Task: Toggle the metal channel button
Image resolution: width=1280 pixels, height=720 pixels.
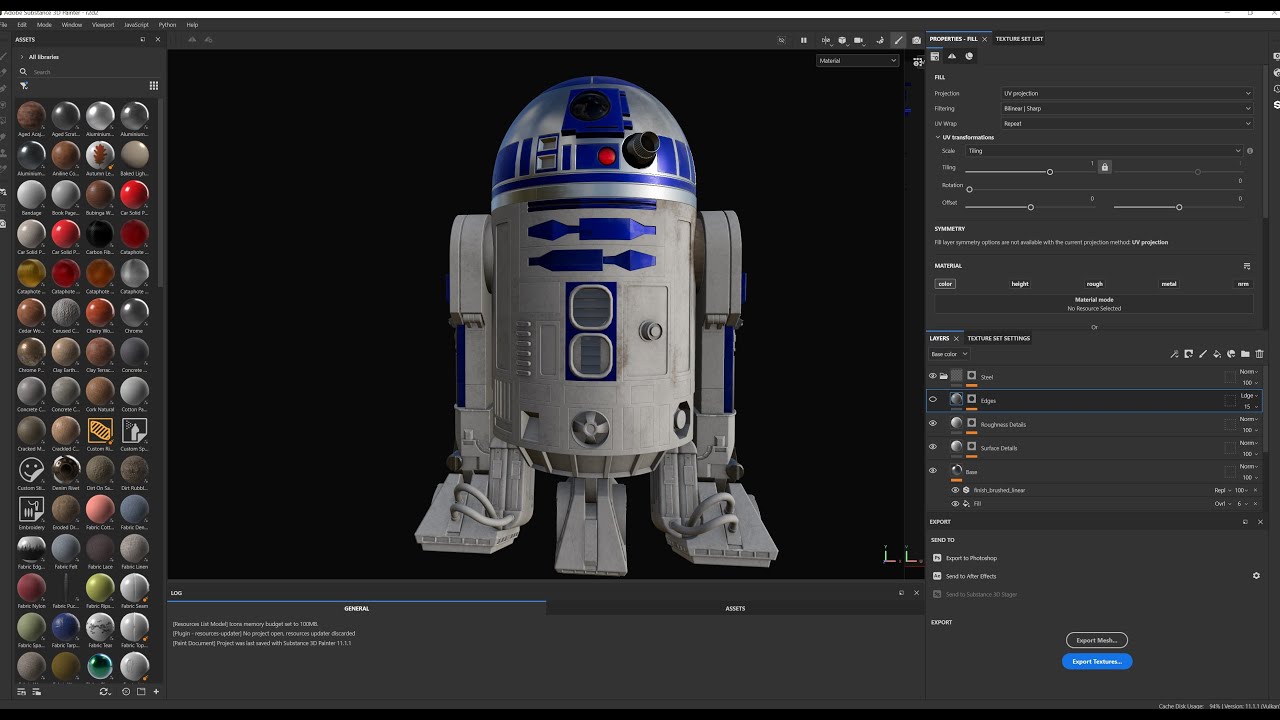Action: click(x=1169, y=284)
